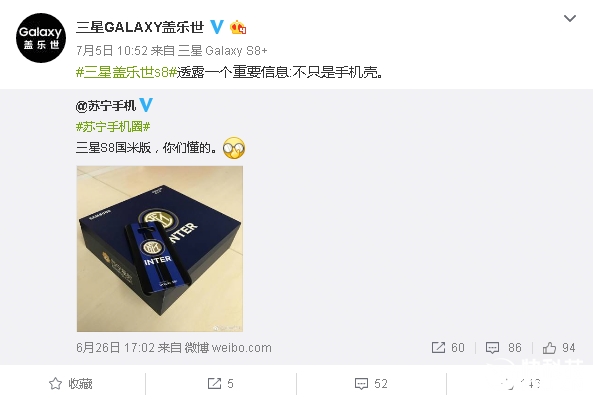The image size is (593, 401).
Task: Like this post in the bottom bar
Action: 521,384
